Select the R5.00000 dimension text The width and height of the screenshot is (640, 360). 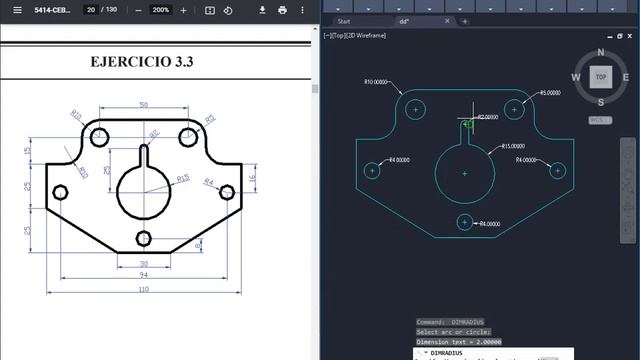tap(551, 93)
